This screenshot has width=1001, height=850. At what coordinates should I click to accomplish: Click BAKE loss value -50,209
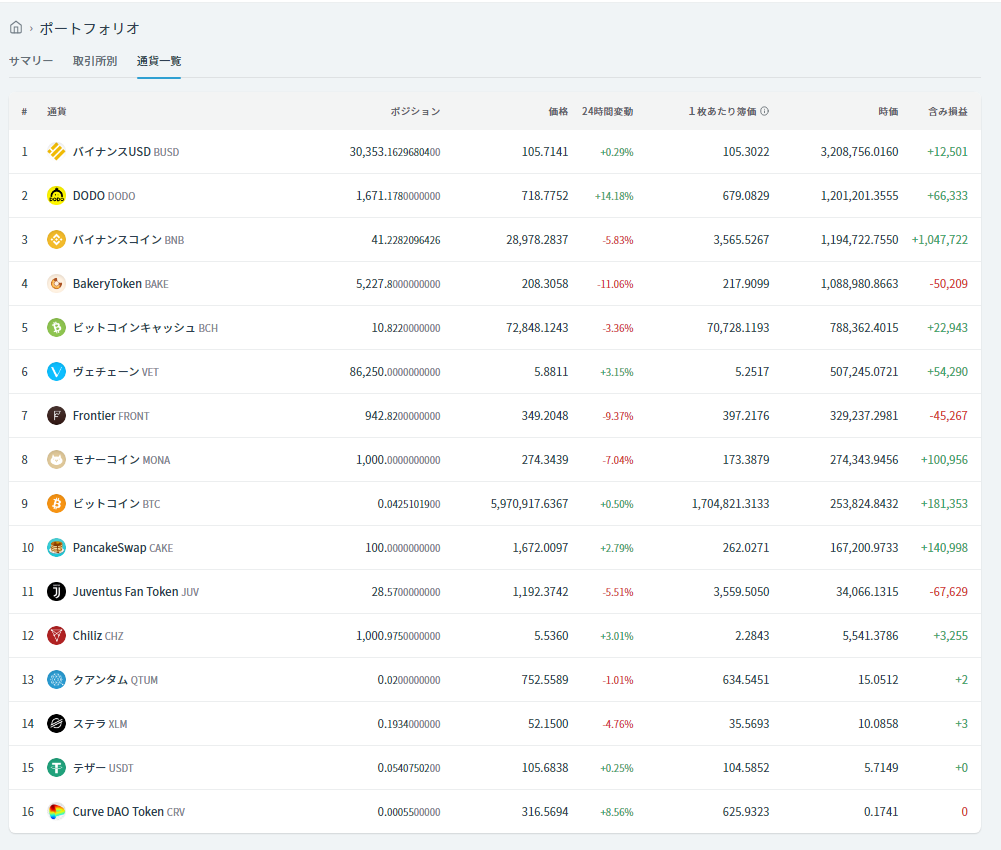[x=949, y=284]
